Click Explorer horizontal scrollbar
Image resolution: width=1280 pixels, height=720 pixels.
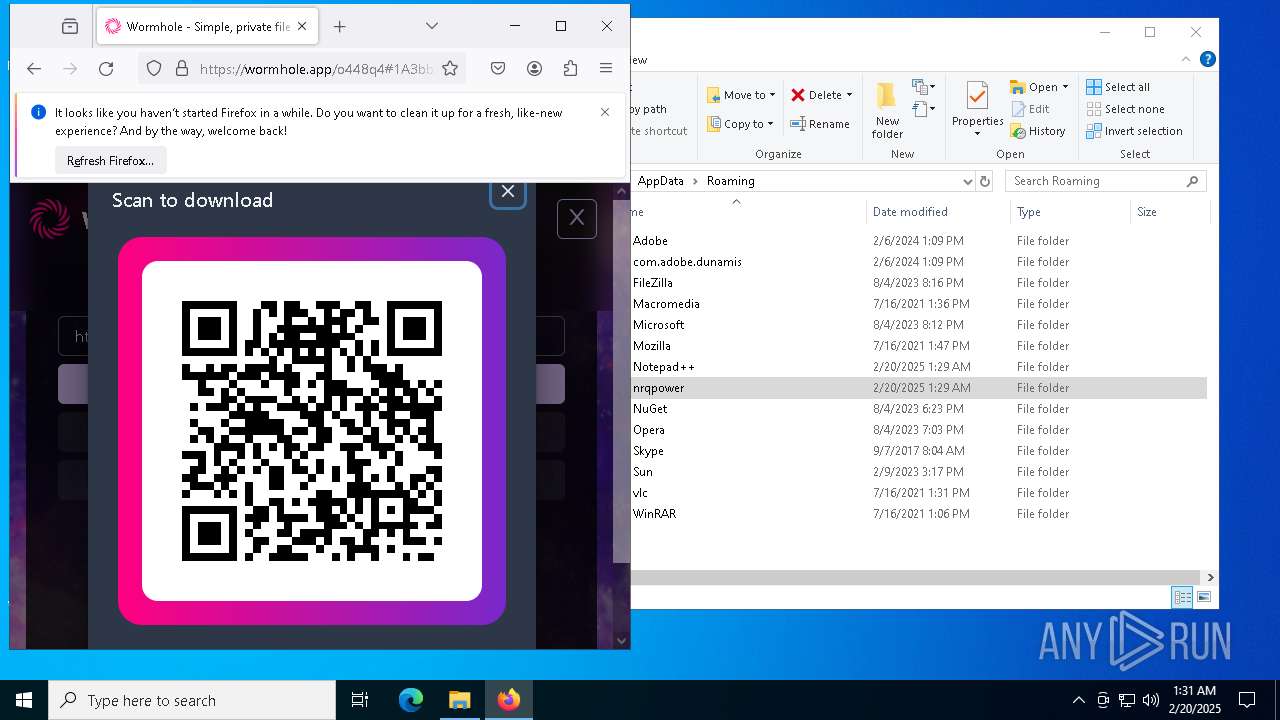tap(916, 577)
